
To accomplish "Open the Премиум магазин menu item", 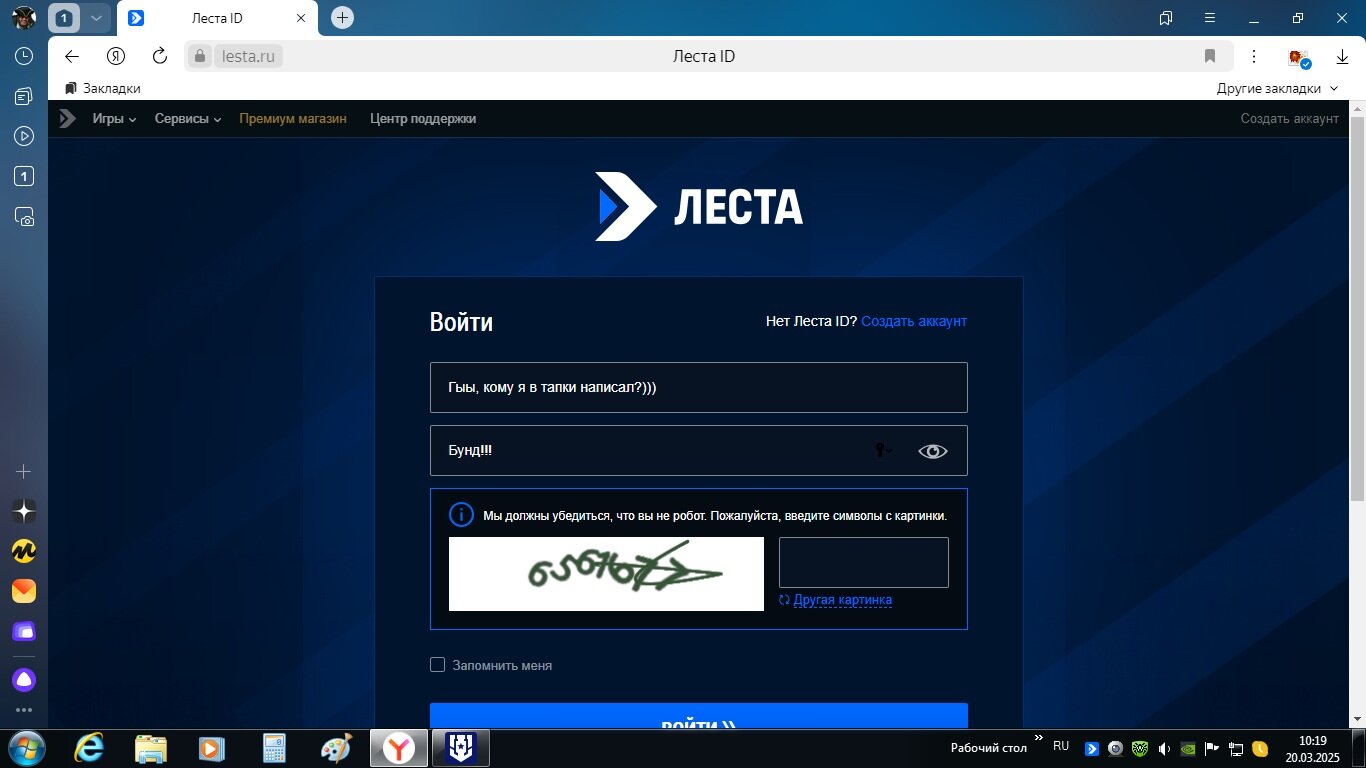I will click(293, 119).
